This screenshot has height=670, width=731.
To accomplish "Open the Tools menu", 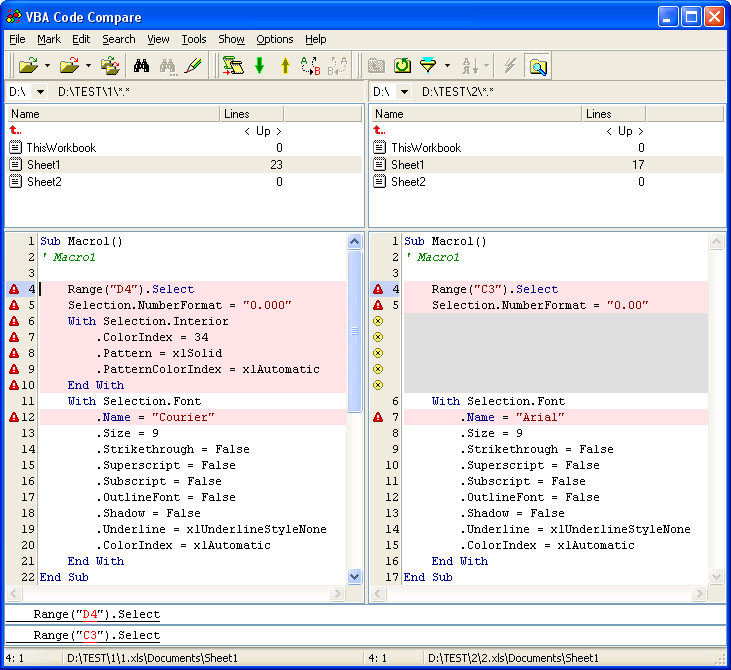I will pos(193,39).
